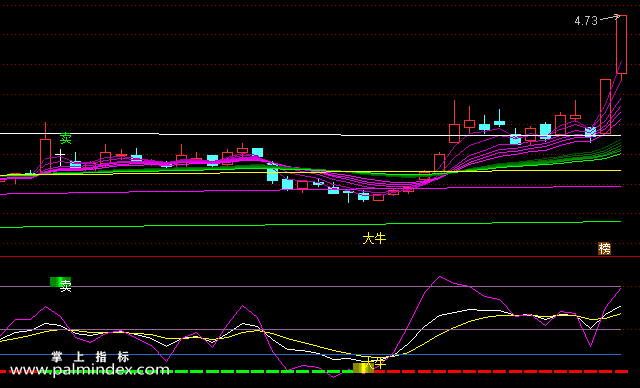Click the magenta indicator peak near the top line

coord(440,277)
